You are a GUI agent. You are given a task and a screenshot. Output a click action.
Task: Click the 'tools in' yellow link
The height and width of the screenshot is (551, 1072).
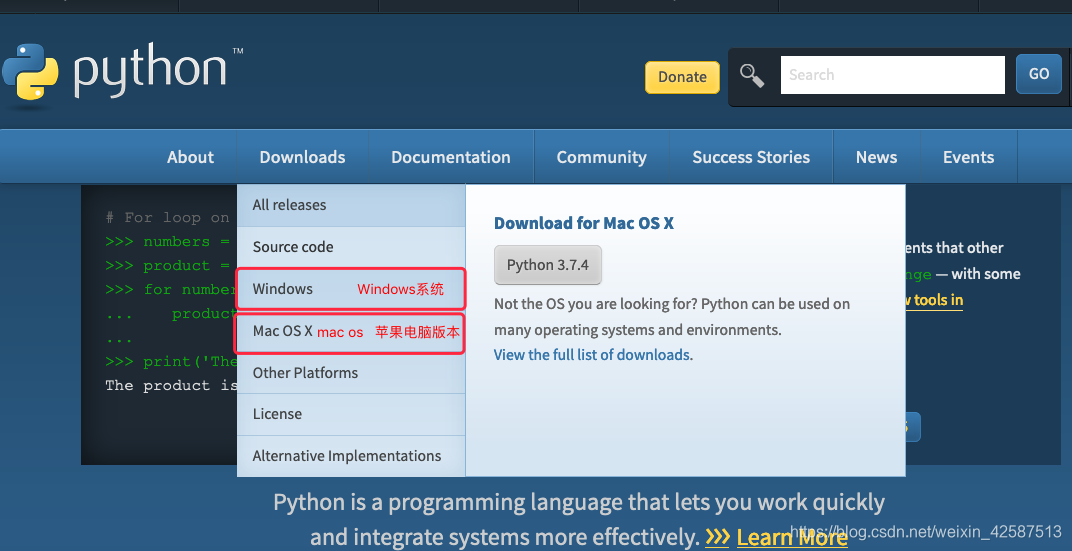[935, 300]
